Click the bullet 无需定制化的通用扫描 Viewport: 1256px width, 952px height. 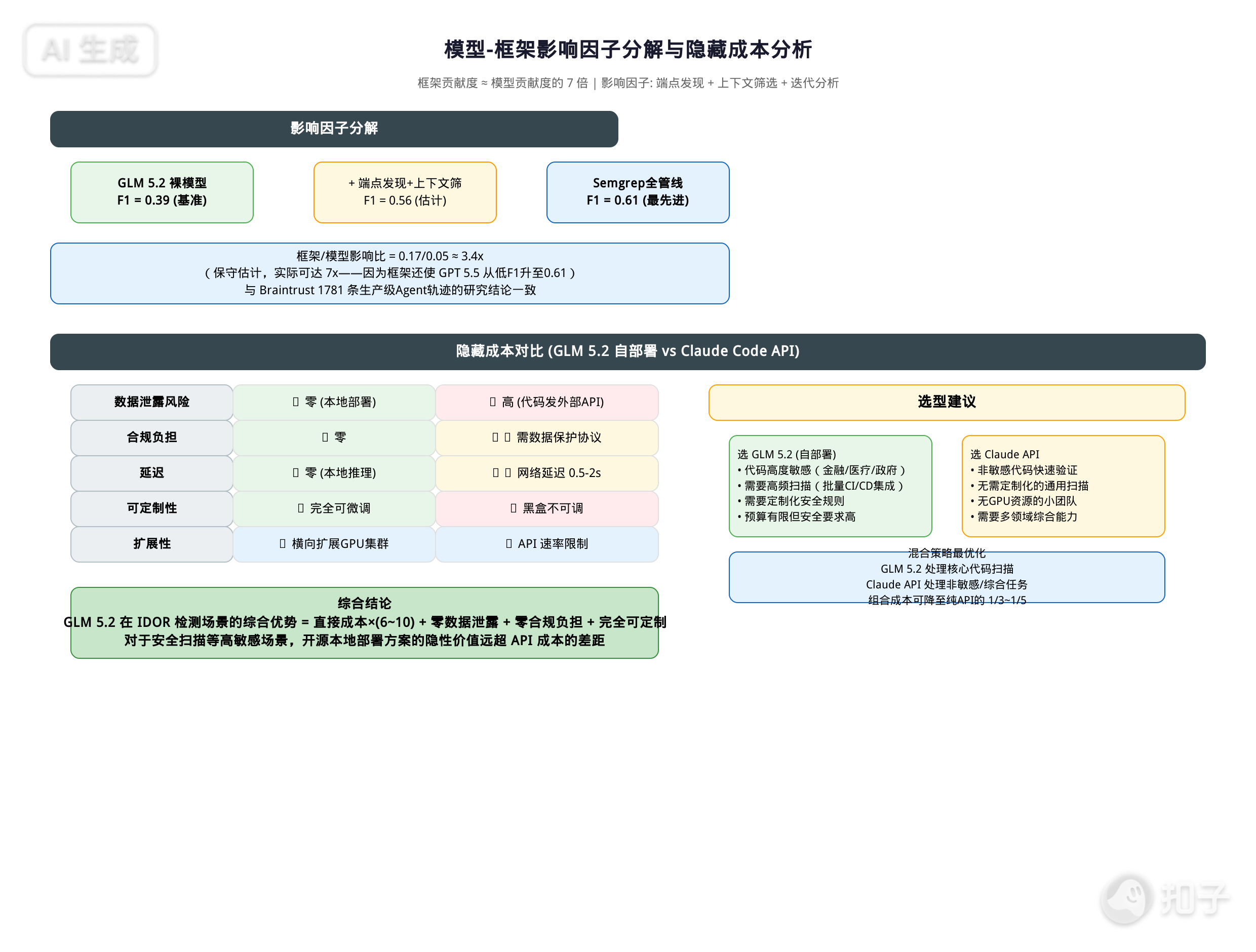[1029, 486]
